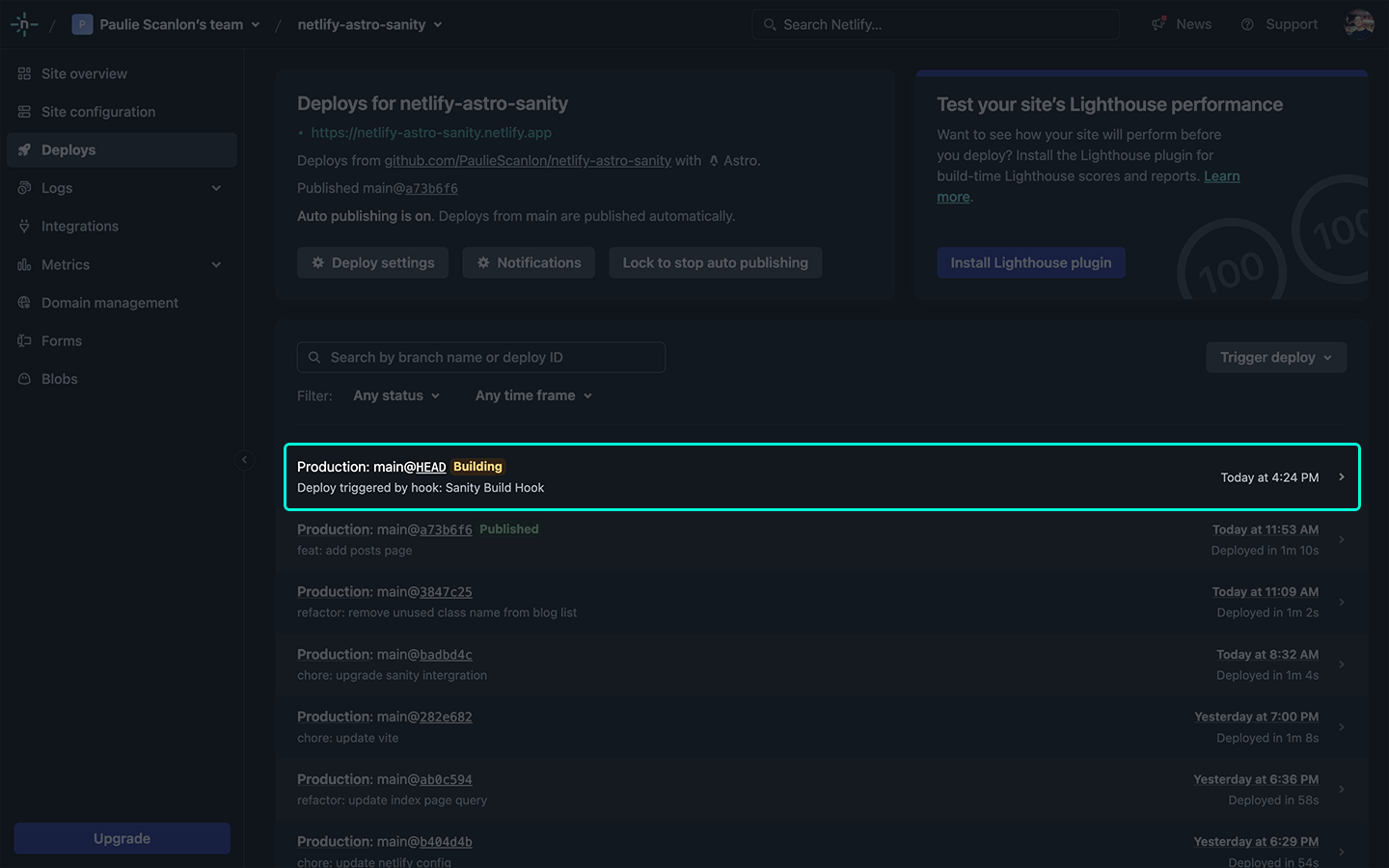Expand the Metrics chevron
Screen dimensions: 1389x868
[x=216, y=264]
